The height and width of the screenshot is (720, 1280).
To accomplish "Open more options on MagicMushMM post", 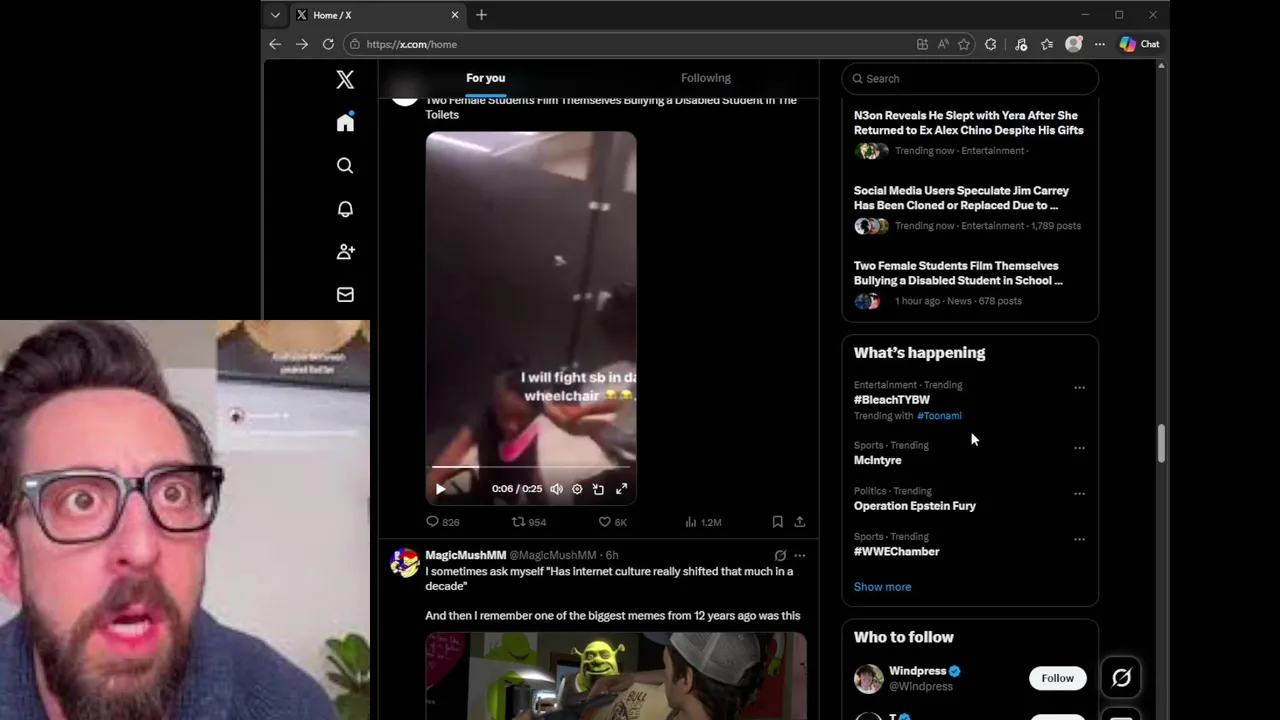I will point(799,555).
